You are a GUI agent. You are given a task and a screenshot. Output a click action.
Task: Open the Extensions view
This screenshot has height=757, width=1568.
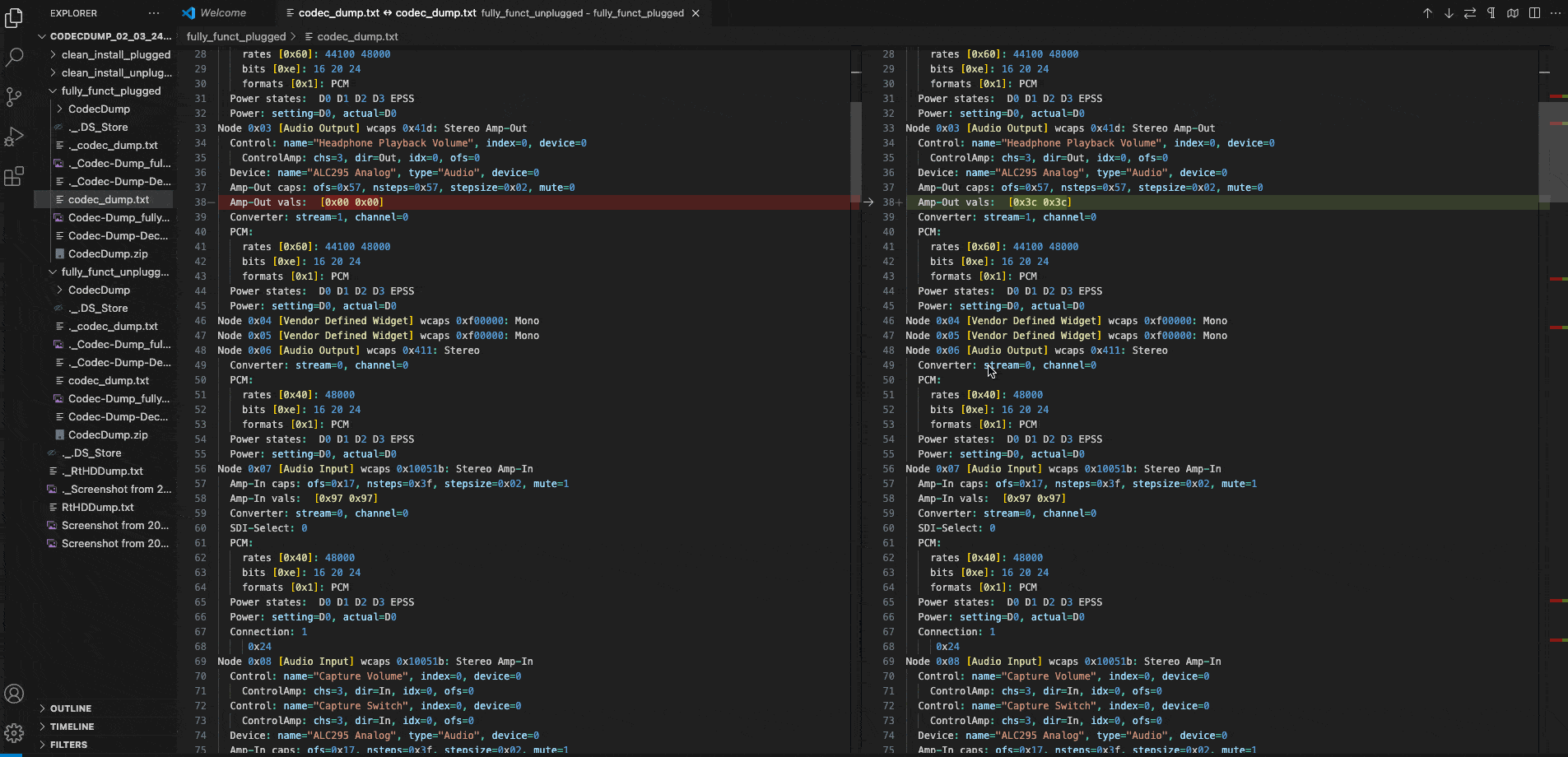pyautogui.click(x=14, y=176)
